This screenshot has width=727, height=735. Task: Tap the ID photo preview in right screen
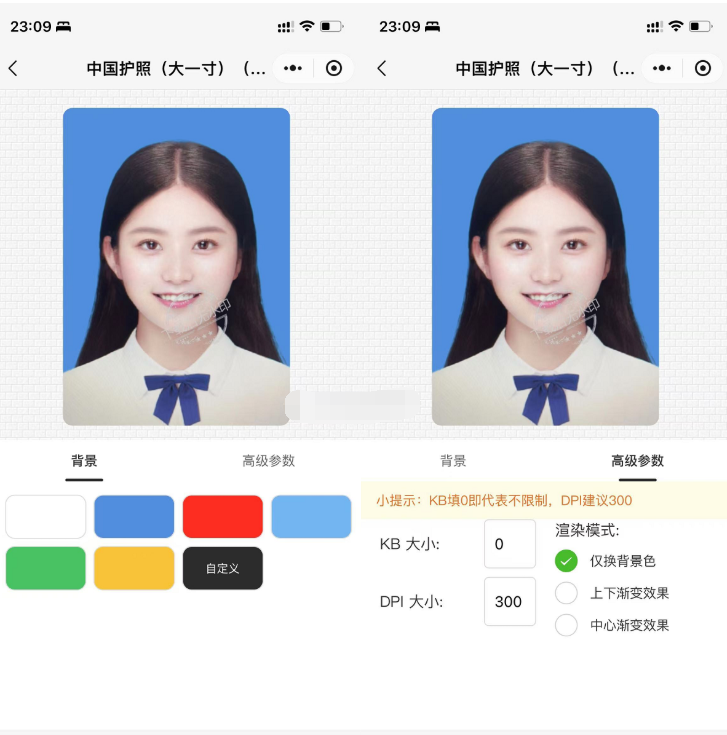pyautogui.click(x=545, y=267)
